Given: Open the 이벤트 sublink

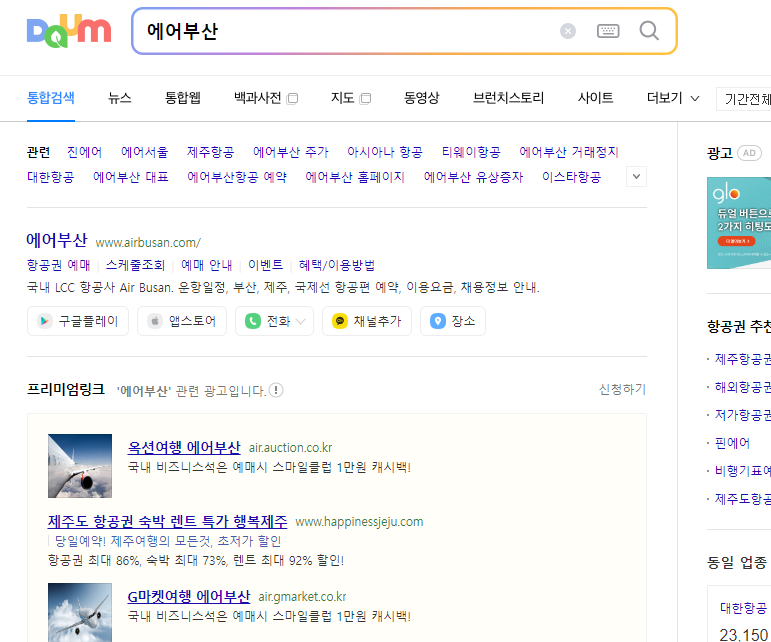Looking at the screenshot, I should 266,265.
